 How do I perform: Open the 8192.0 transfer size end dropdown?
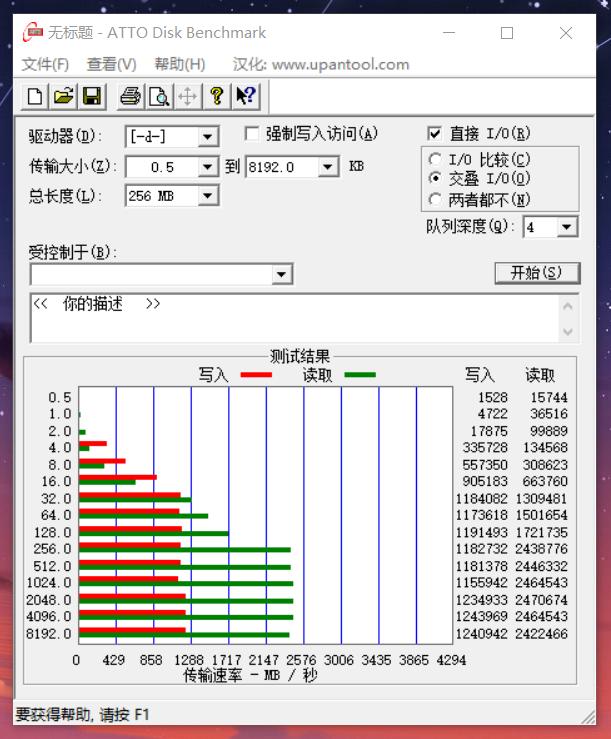coord(327,167)
